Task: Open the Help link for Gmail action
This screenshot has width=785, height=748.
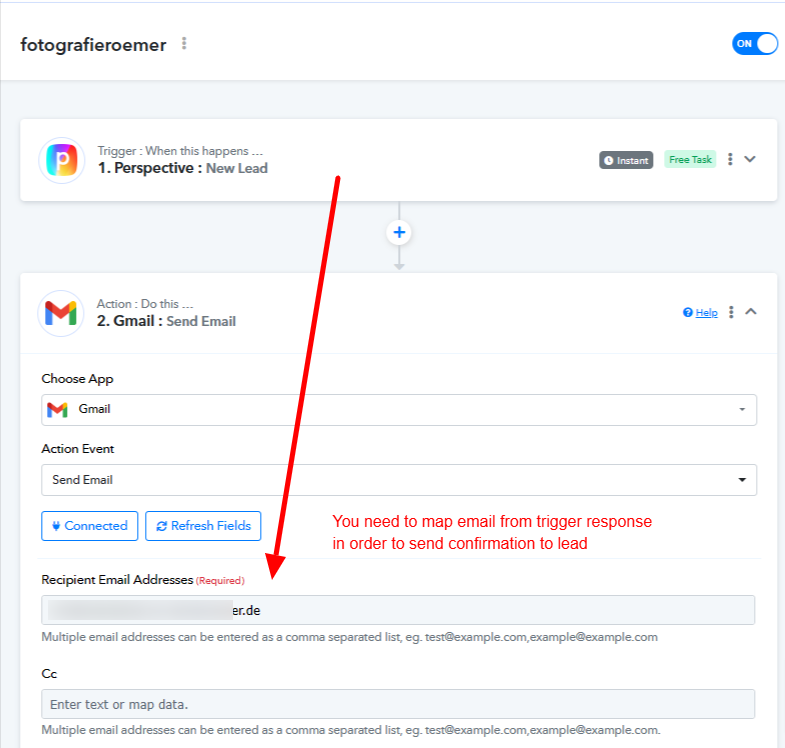Action: coord(700,312)
